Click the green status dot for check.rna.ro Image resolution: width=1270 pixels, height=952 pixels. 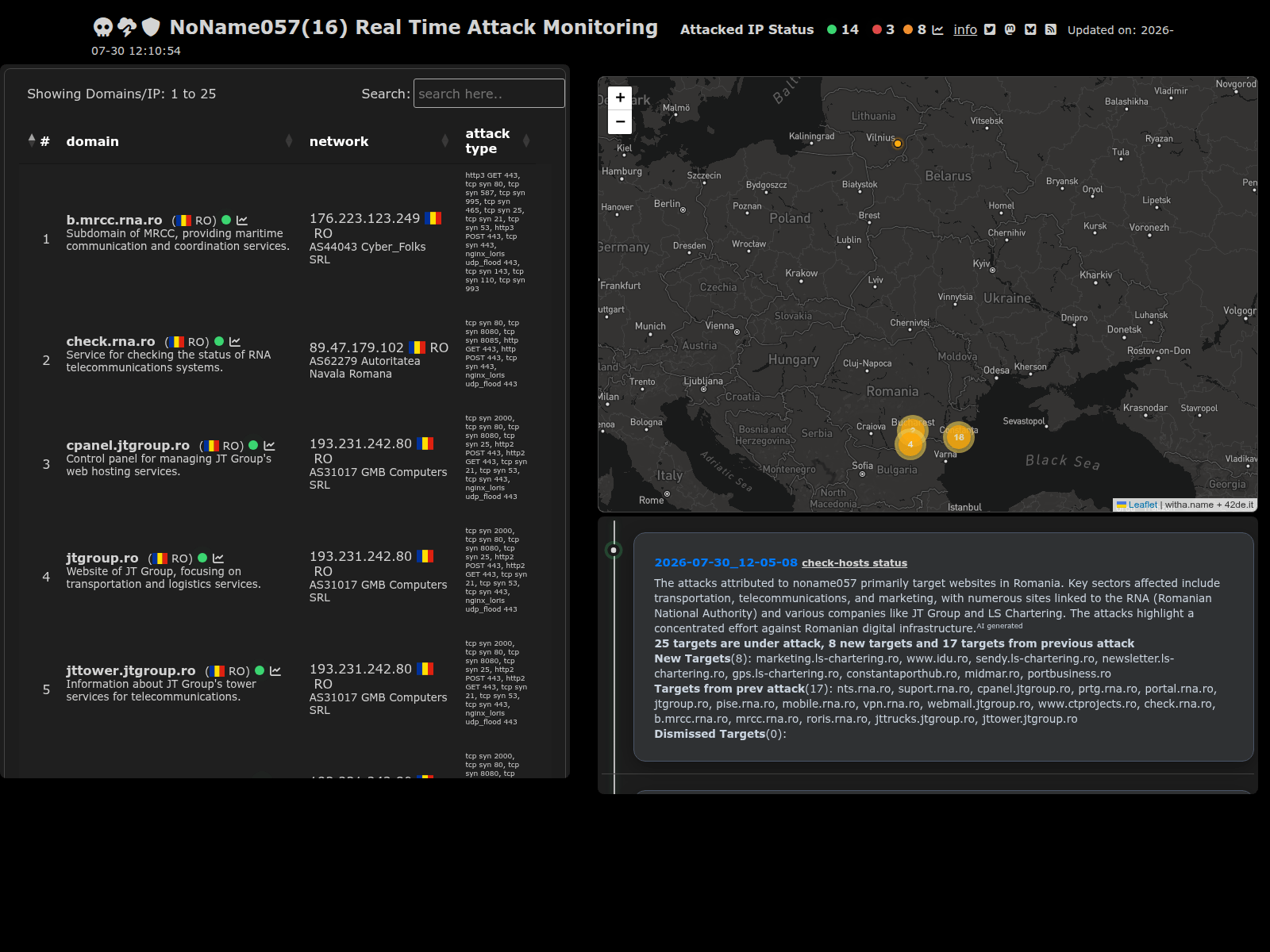coord(219,342)
